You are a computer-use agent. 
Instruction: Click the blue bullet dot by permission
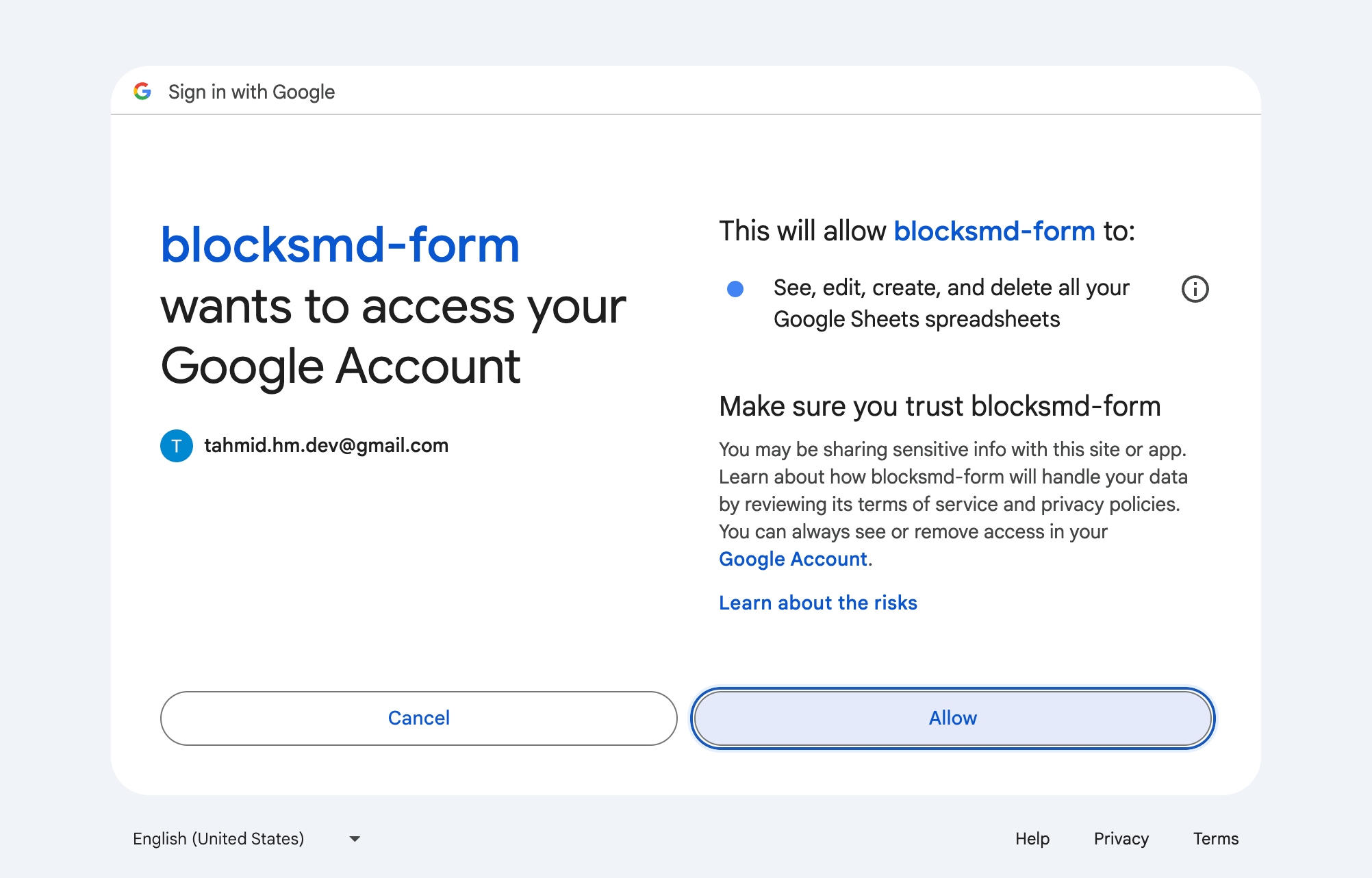735,289
